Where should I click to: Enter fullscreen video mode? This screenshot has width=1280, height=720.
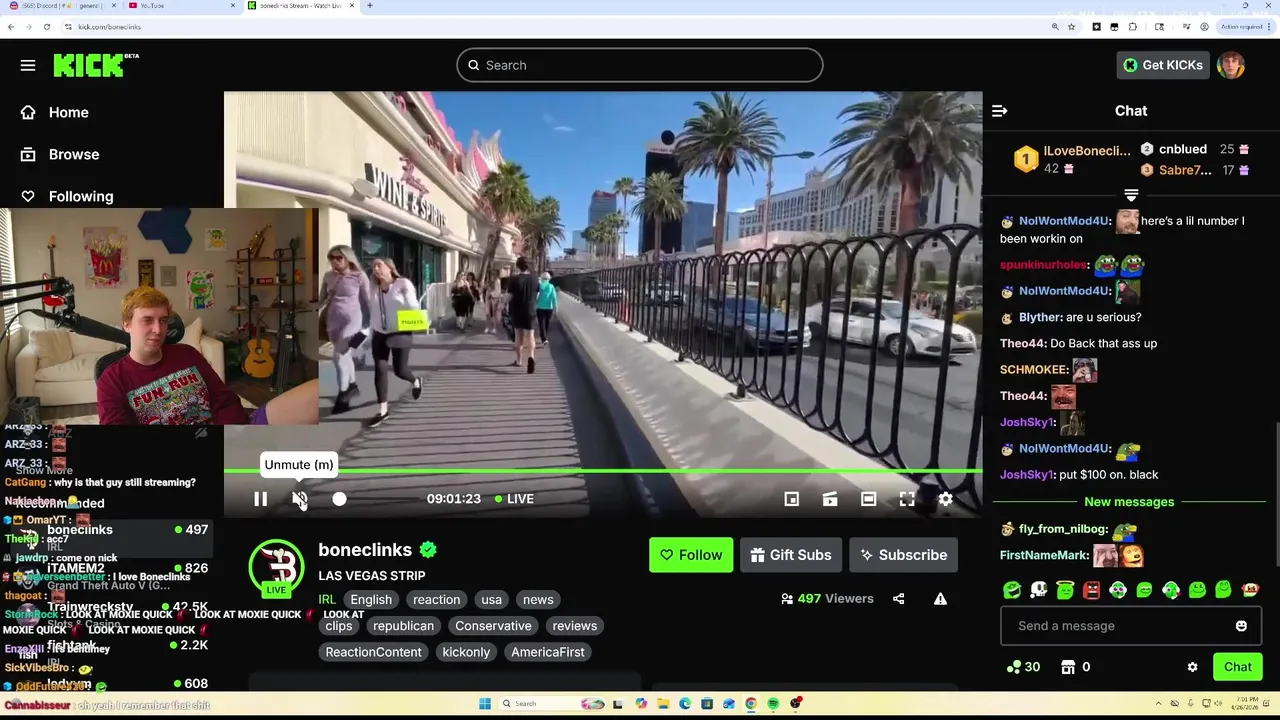(x=907, y=499)
